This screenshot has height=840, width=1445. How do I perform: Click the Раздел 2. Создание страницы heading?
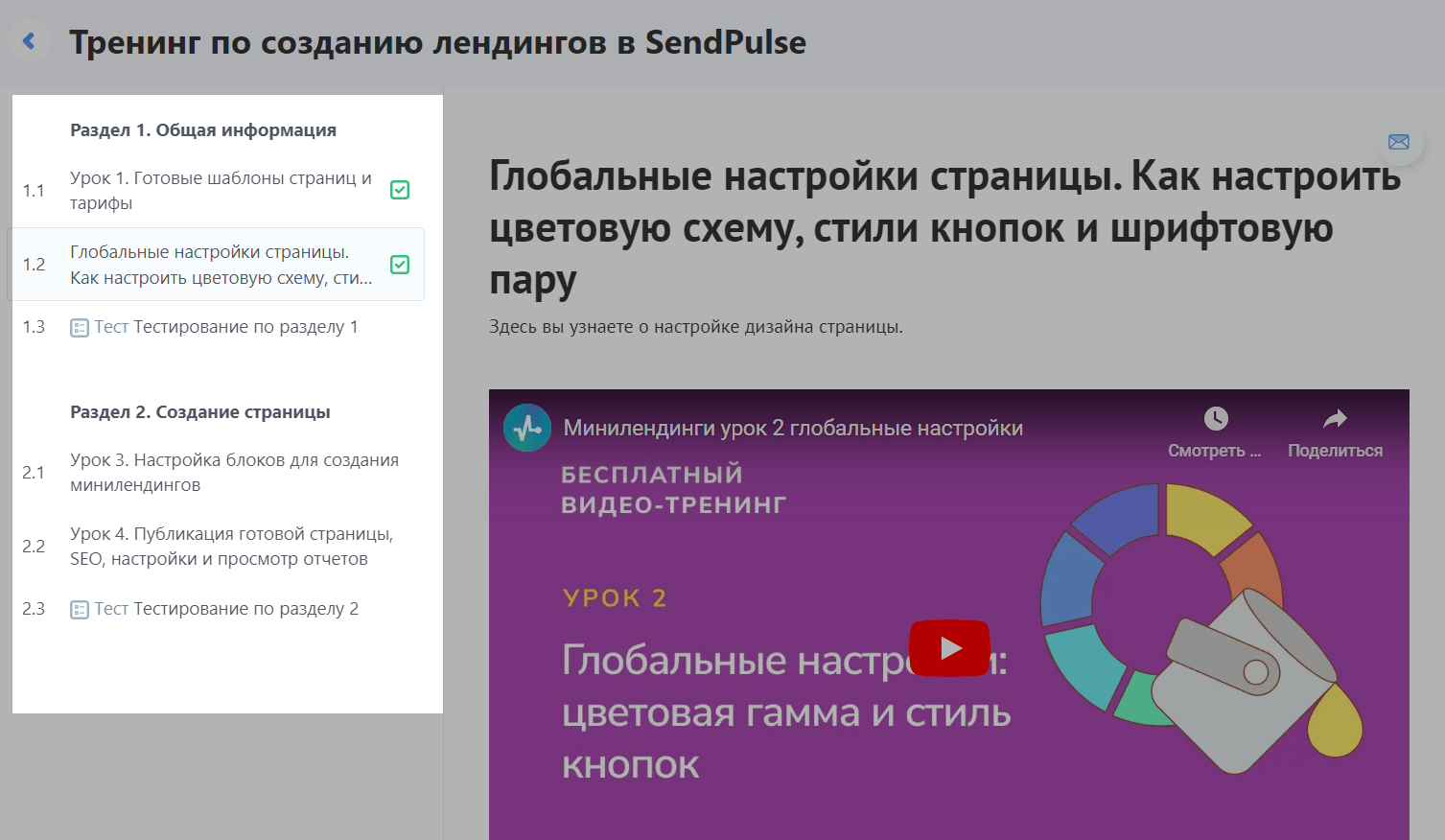click(x=200, y=412)
